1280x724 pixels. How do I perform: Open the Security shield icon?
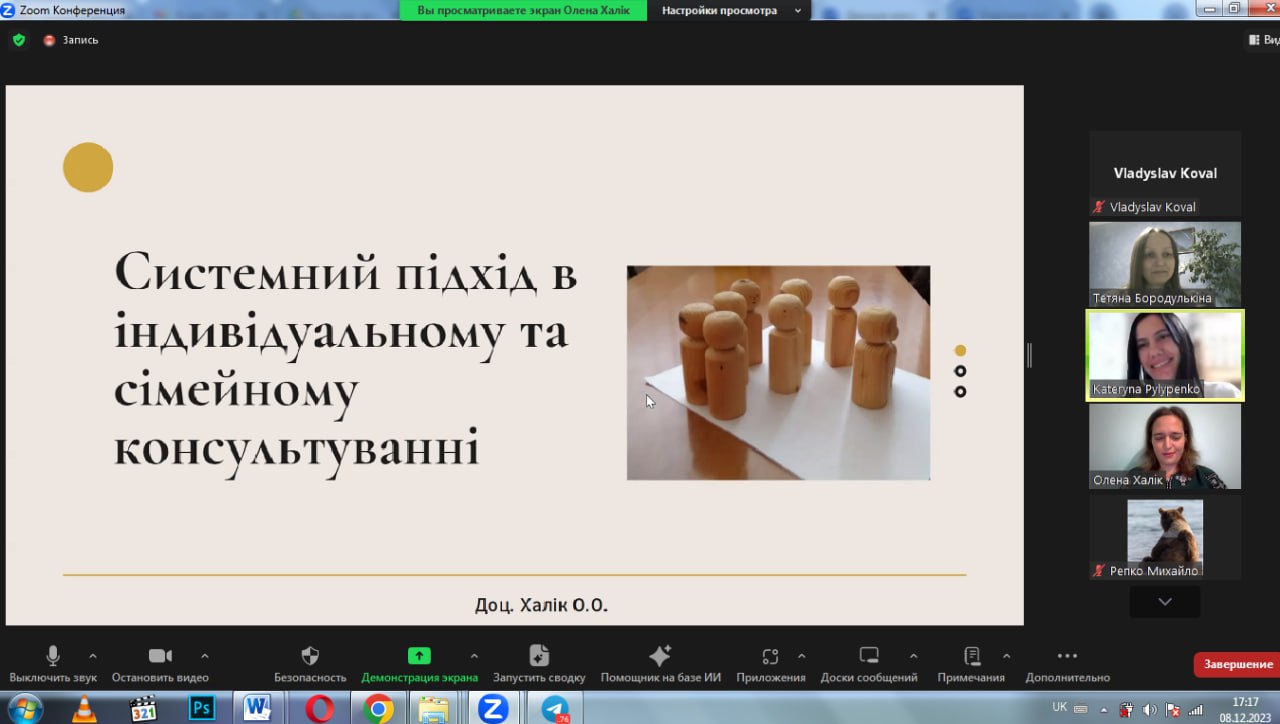tap(310, 656)
